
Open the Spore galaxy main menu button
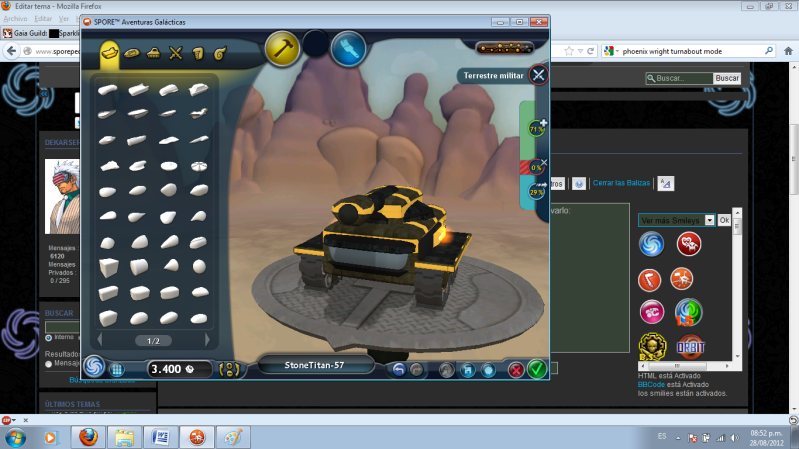tap(94, 366)
